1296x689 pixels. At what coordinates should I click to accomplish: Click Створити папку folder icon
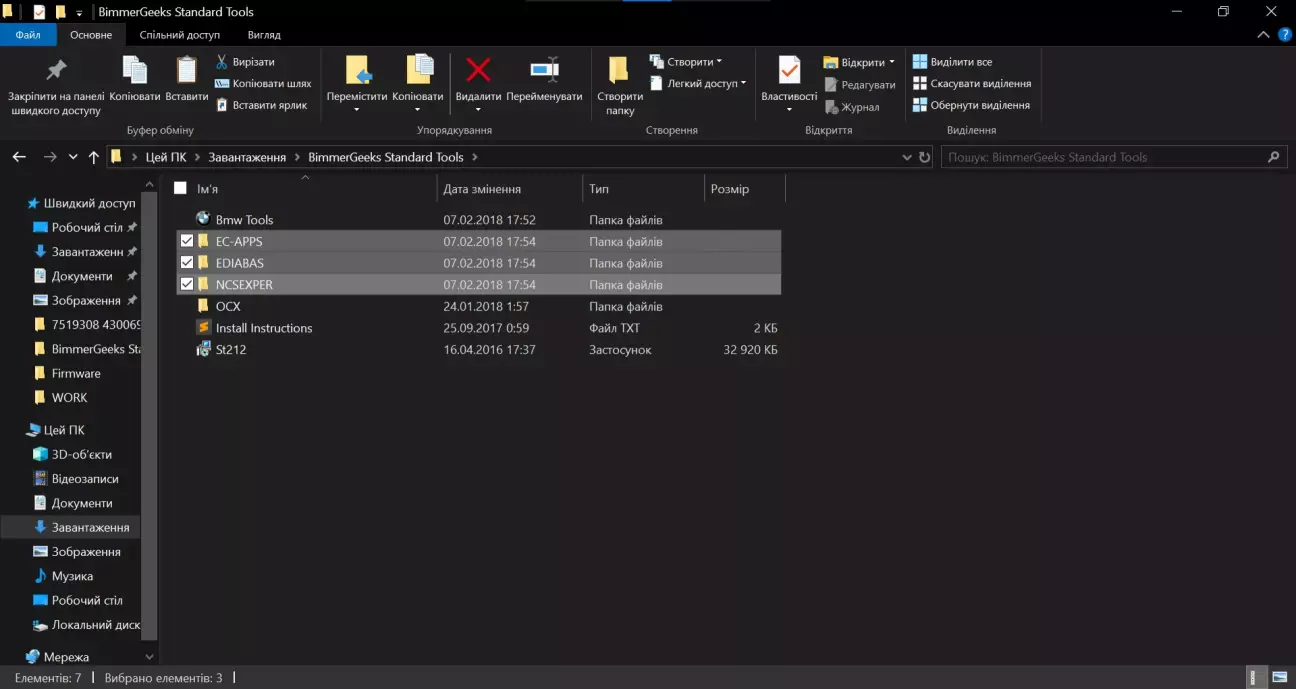click(619, 70)
